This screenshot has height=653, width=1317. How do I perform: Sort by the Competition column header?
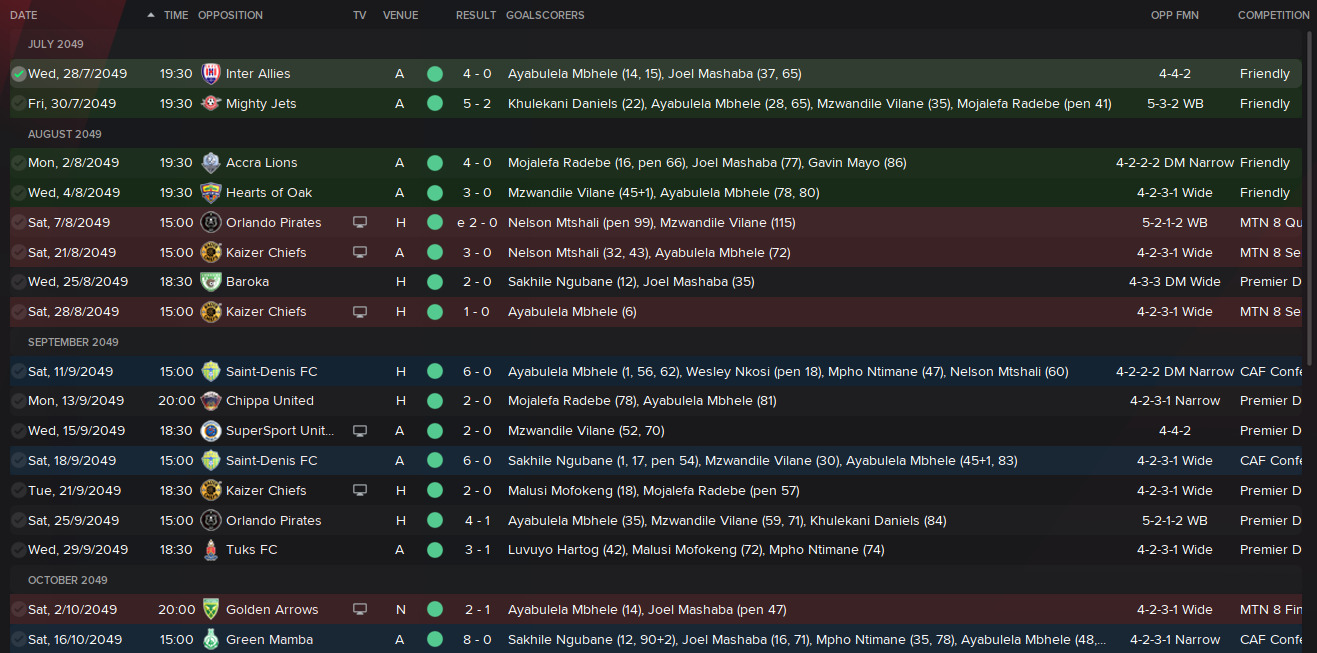tap(1273, 15)
